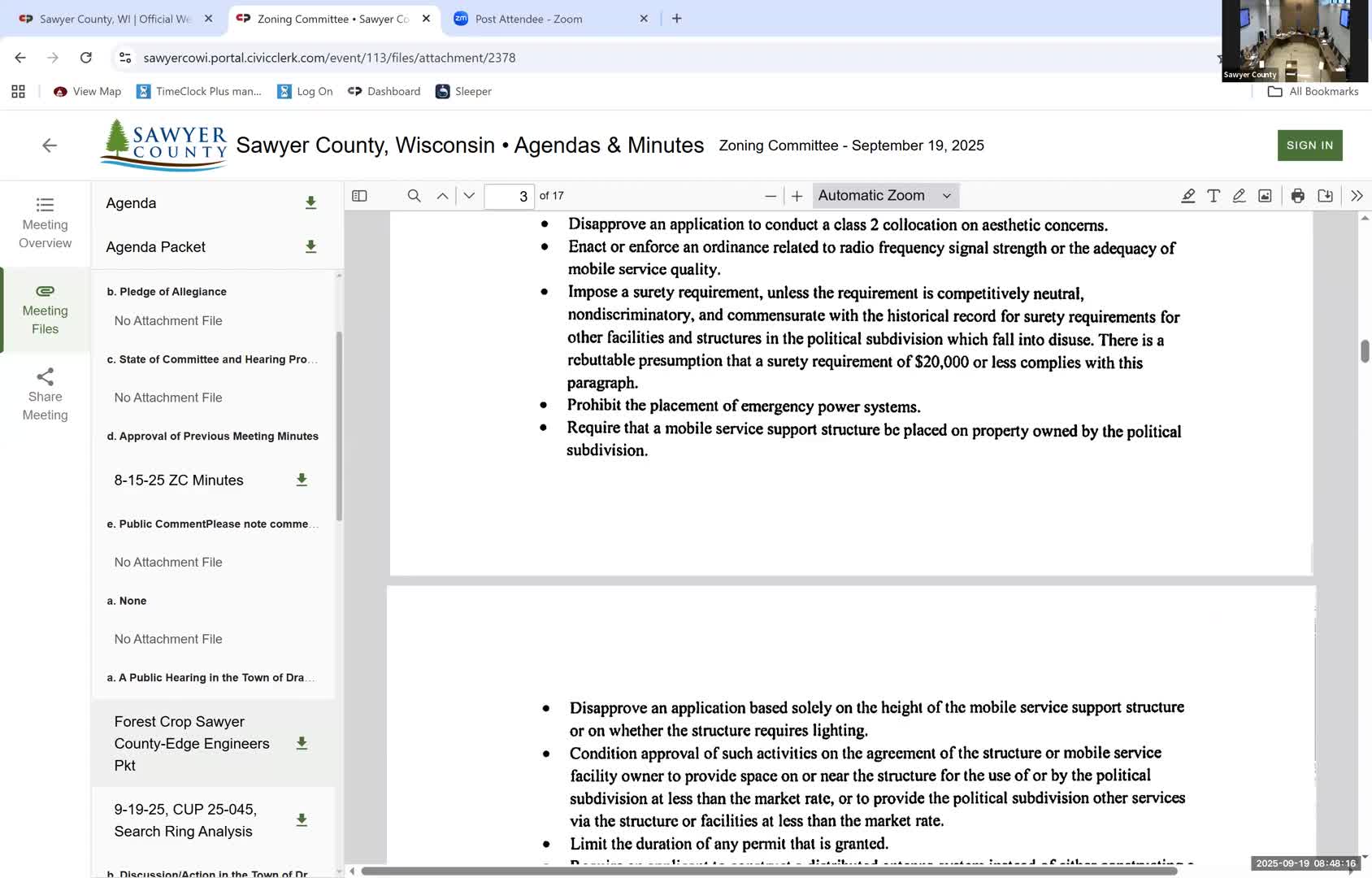Viewport: 1372px width, 878px height.
Task: Print the PDF document
Action: [x=1298, y=196]
